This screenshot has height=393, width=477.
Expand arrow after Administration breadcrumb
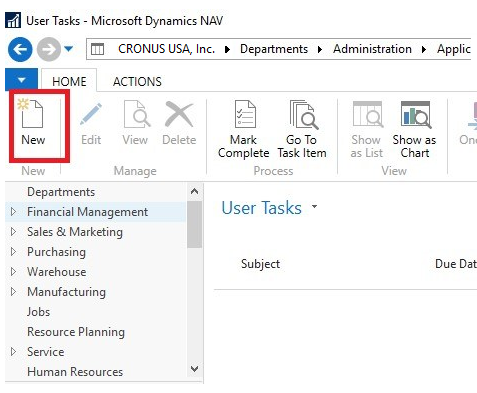click(424, 50)
